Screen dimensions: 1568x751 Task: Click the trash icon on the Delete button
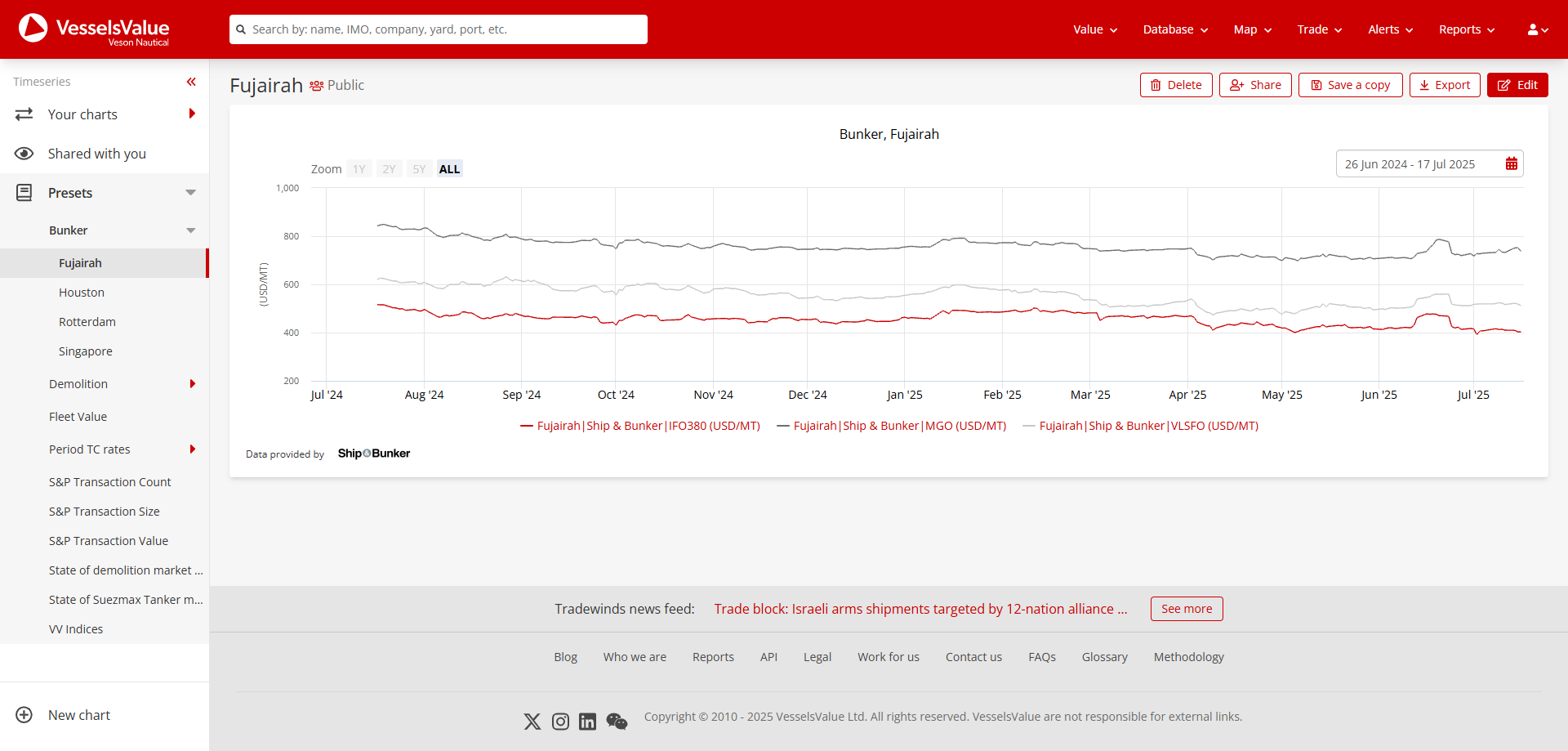click(1156, 85)
